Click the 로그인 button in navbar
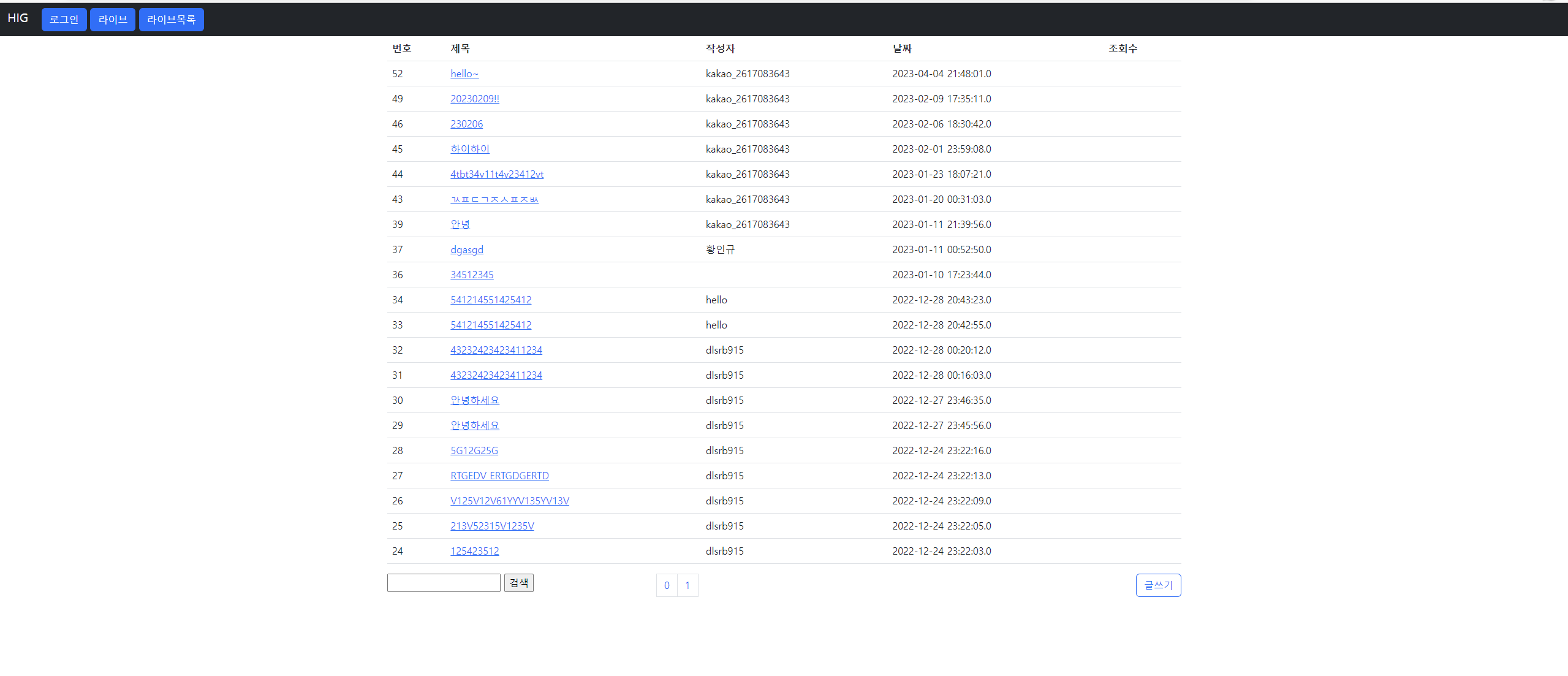 pos(64,20)
